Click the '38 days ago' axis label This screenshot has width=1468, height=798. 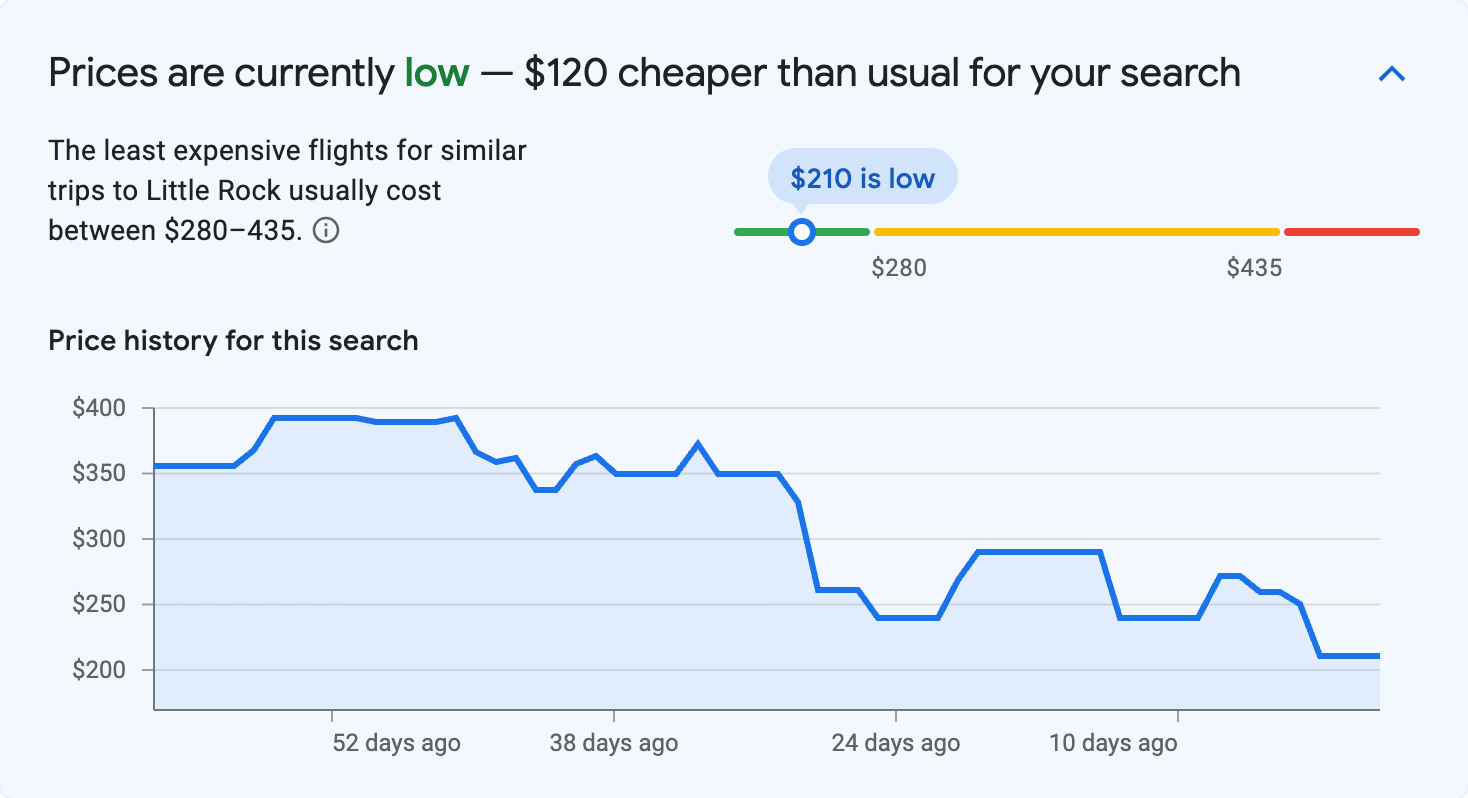pyautogui.click(x=612, y=743)
